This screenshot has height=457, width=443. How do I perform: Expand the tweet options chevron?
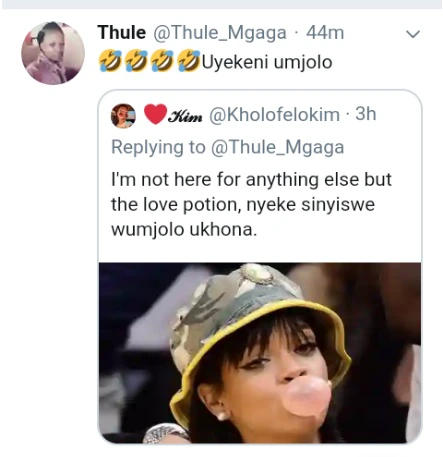413,34
